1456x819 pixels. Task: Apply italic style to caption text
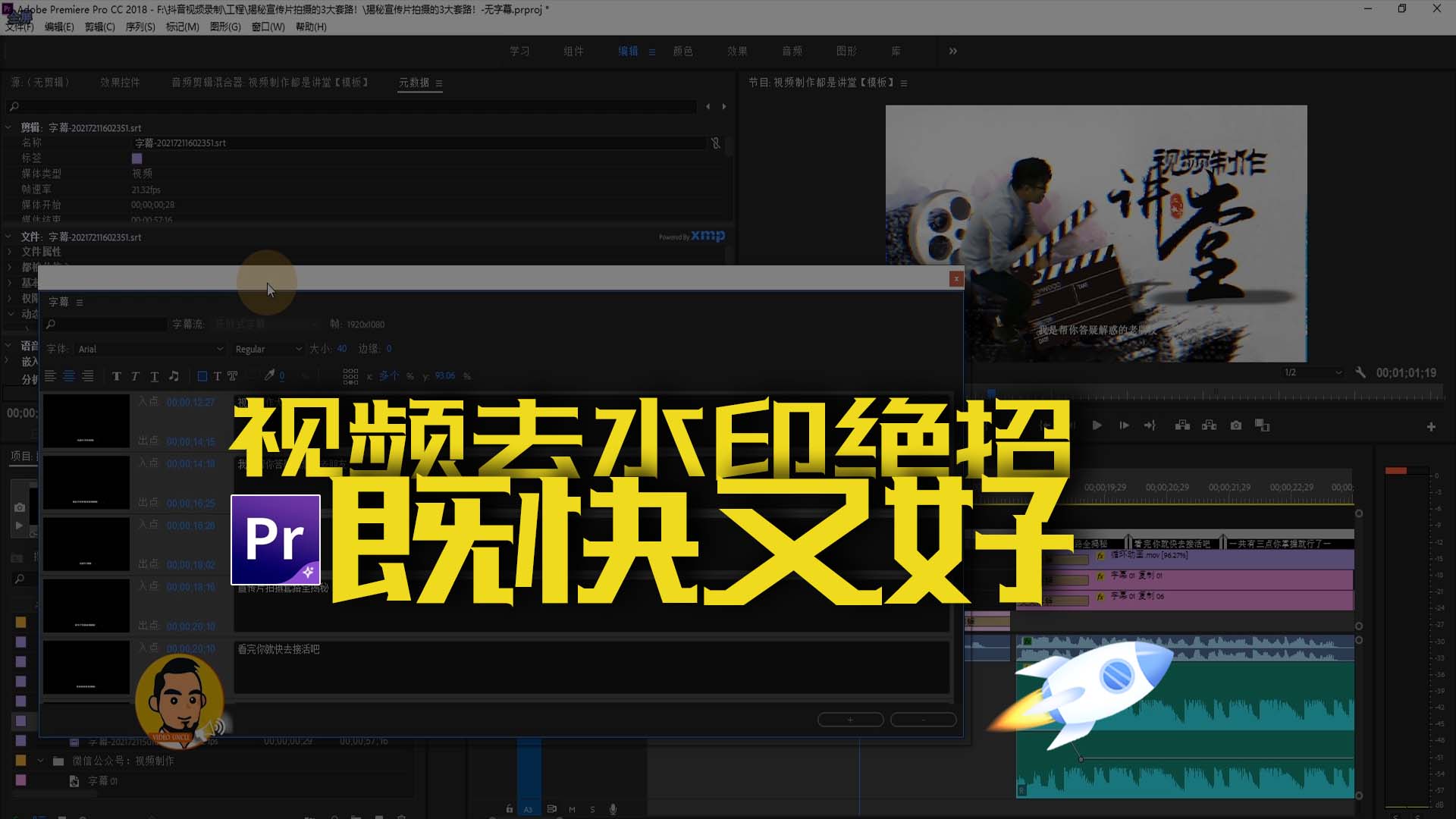(135, 376)
